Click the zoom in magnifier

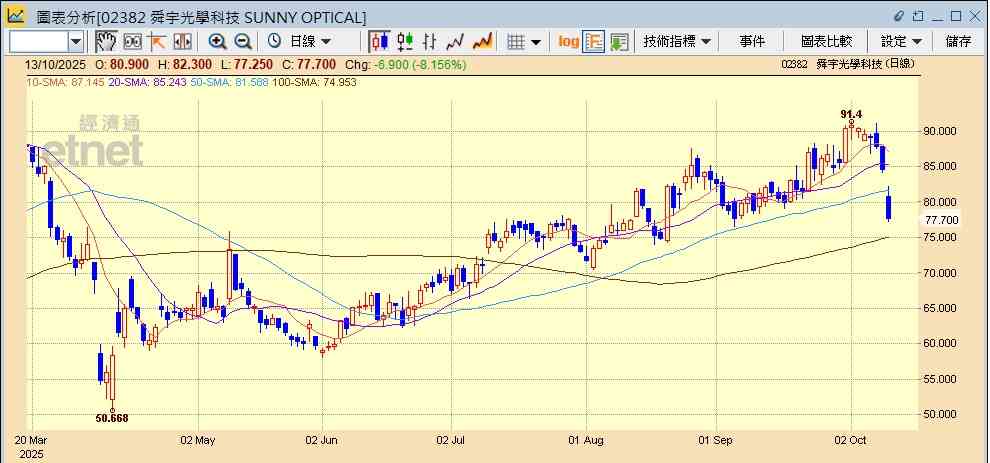pyautogui.click(x=217, y=41)
